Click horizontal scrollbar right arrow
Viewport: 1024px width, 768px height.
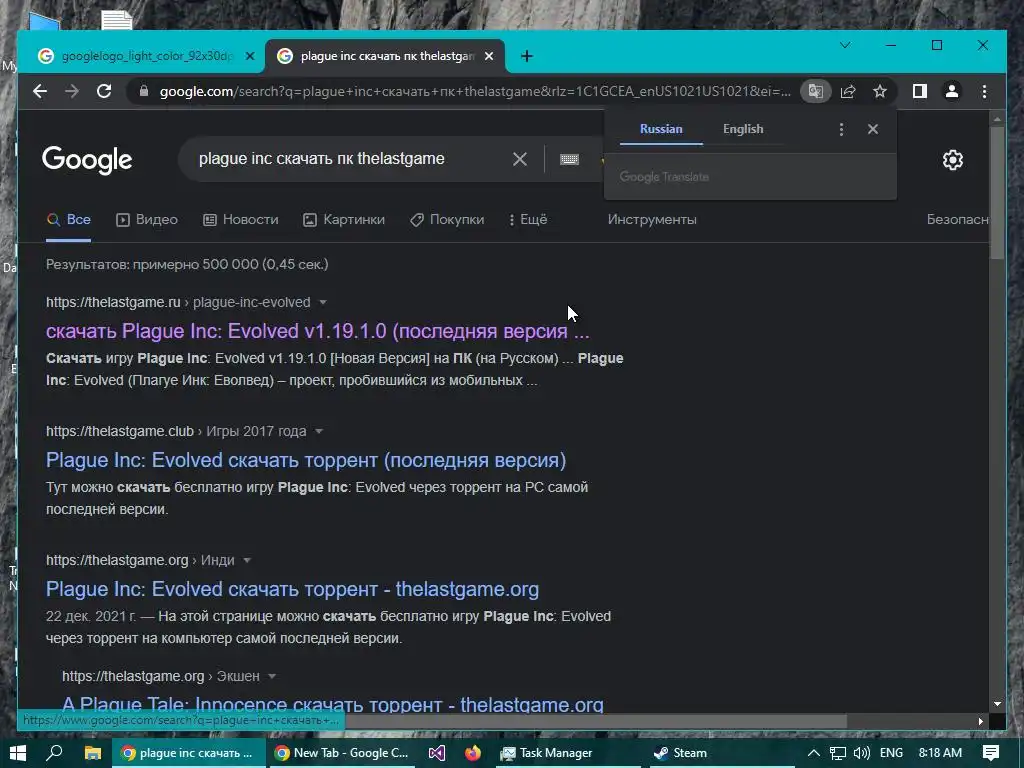pyautogui.click(x=981, y=721)
